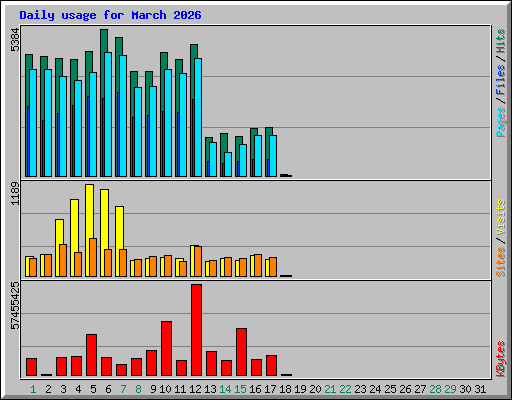Click the 1189 y-axis value
Viewport: 512px width, 400px height.
[x=15, y=194]
